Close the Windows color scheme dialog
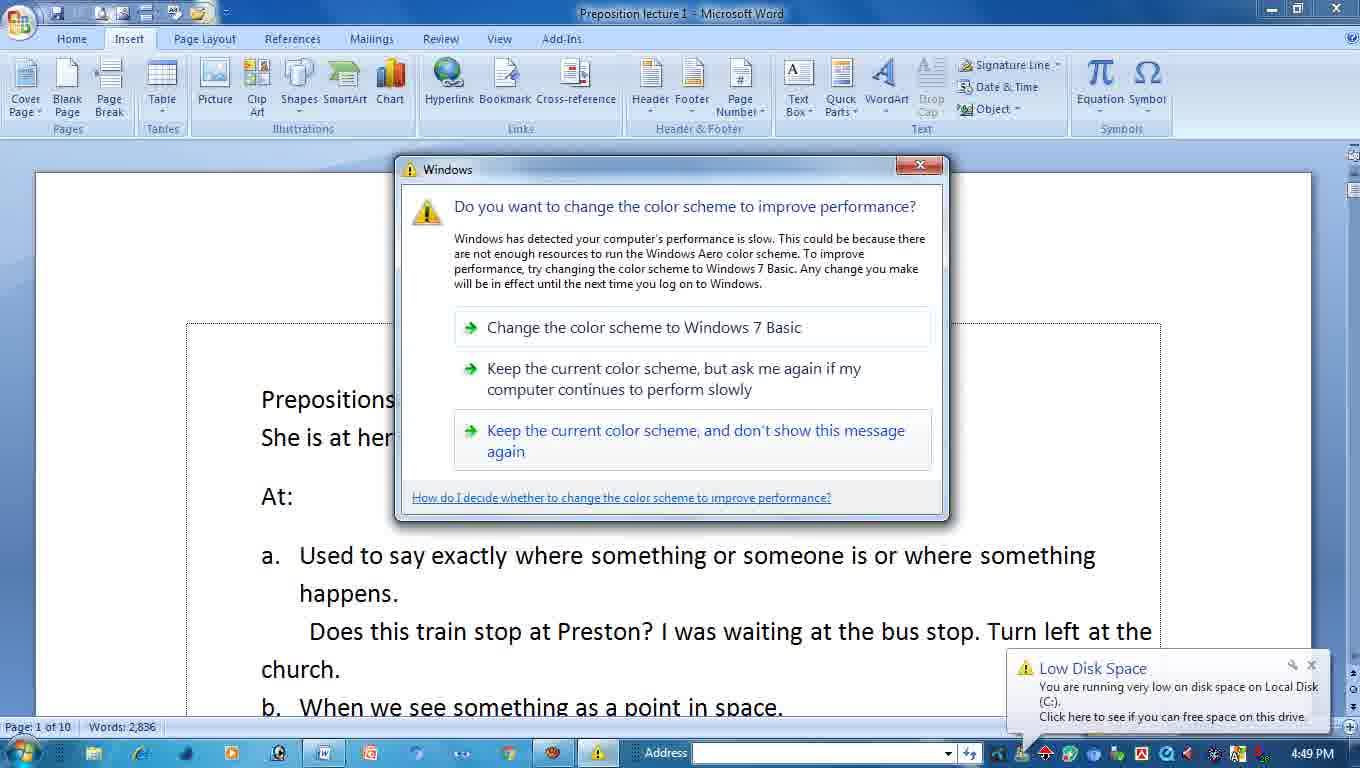Screen dimensions: 1360x768 [919, 166]
